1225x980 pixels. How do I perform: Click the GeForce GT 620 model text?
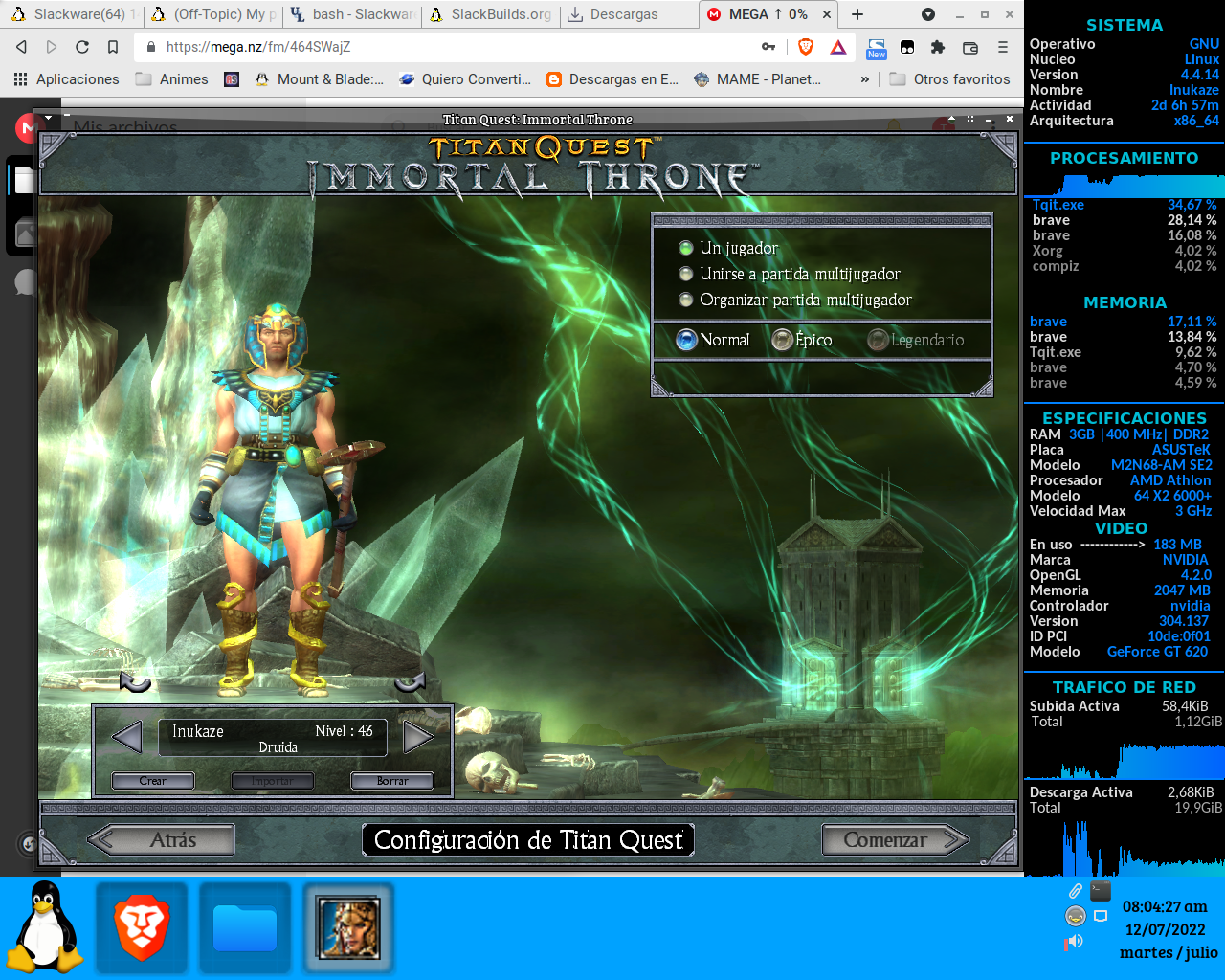(1157, 652)
